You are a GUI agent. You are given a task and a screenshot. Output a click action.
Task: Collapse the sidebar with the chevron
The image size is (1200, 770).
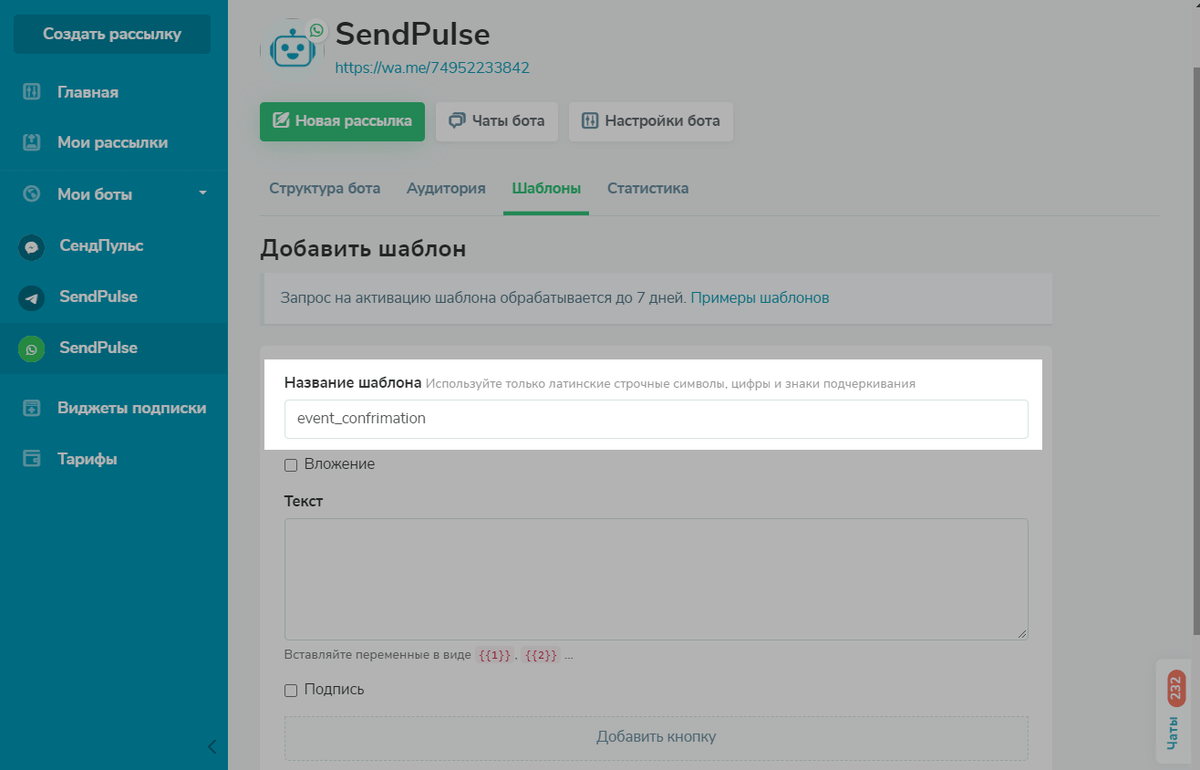coord(211,746)
